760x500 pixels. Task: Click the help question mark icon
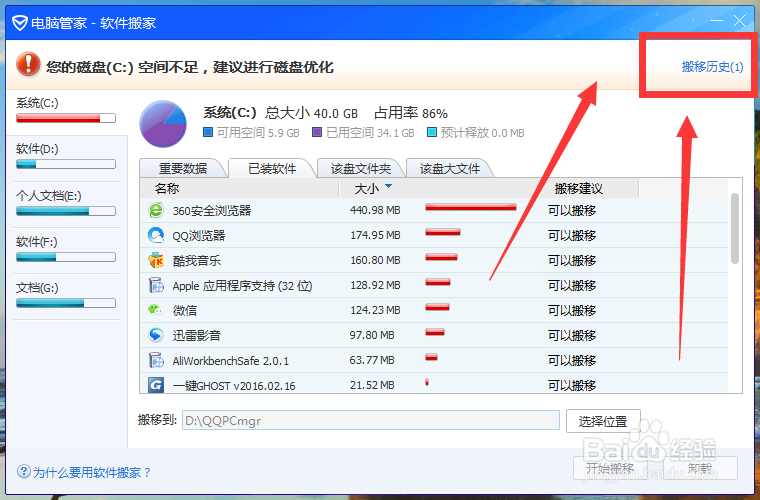coord(23,471)
